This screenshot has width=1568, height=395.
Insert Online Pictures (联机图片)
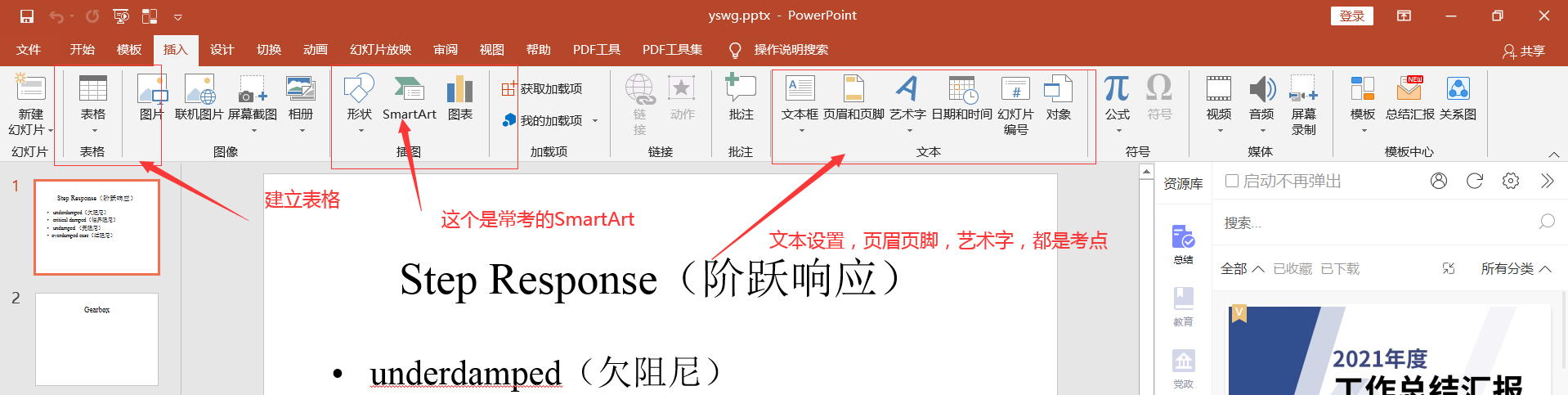(199, 98)
